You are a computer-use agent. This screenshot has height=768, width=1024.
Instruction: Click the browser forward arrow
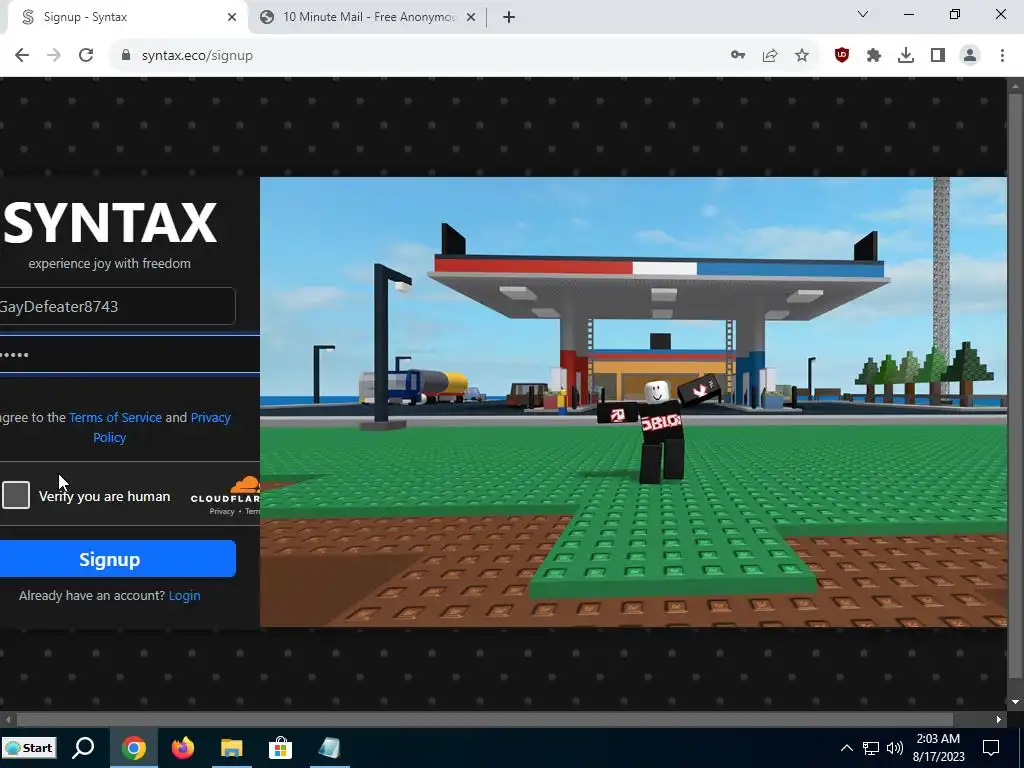tap(54, 56)
